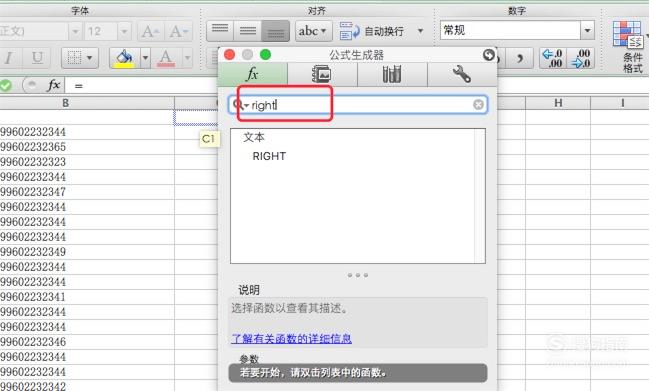649x391 pixels.
Task: Click cell containing 99602232341
Action: click(87, 297)
